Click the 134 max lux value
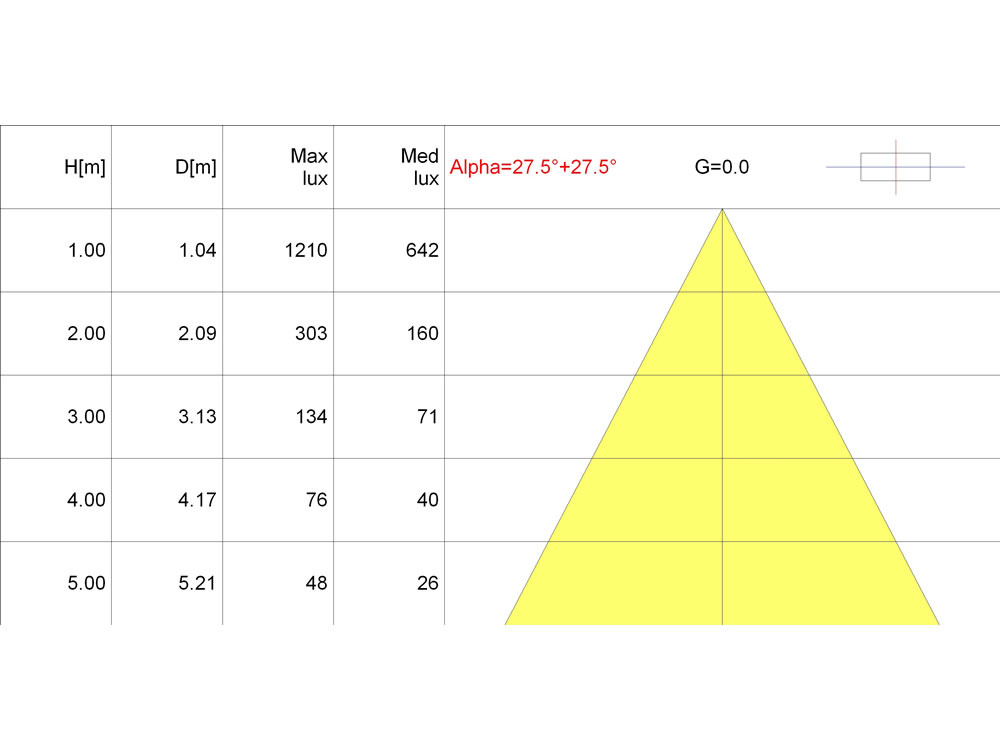The width and height of the screenshot is (1000, 750). pos(311,417)
